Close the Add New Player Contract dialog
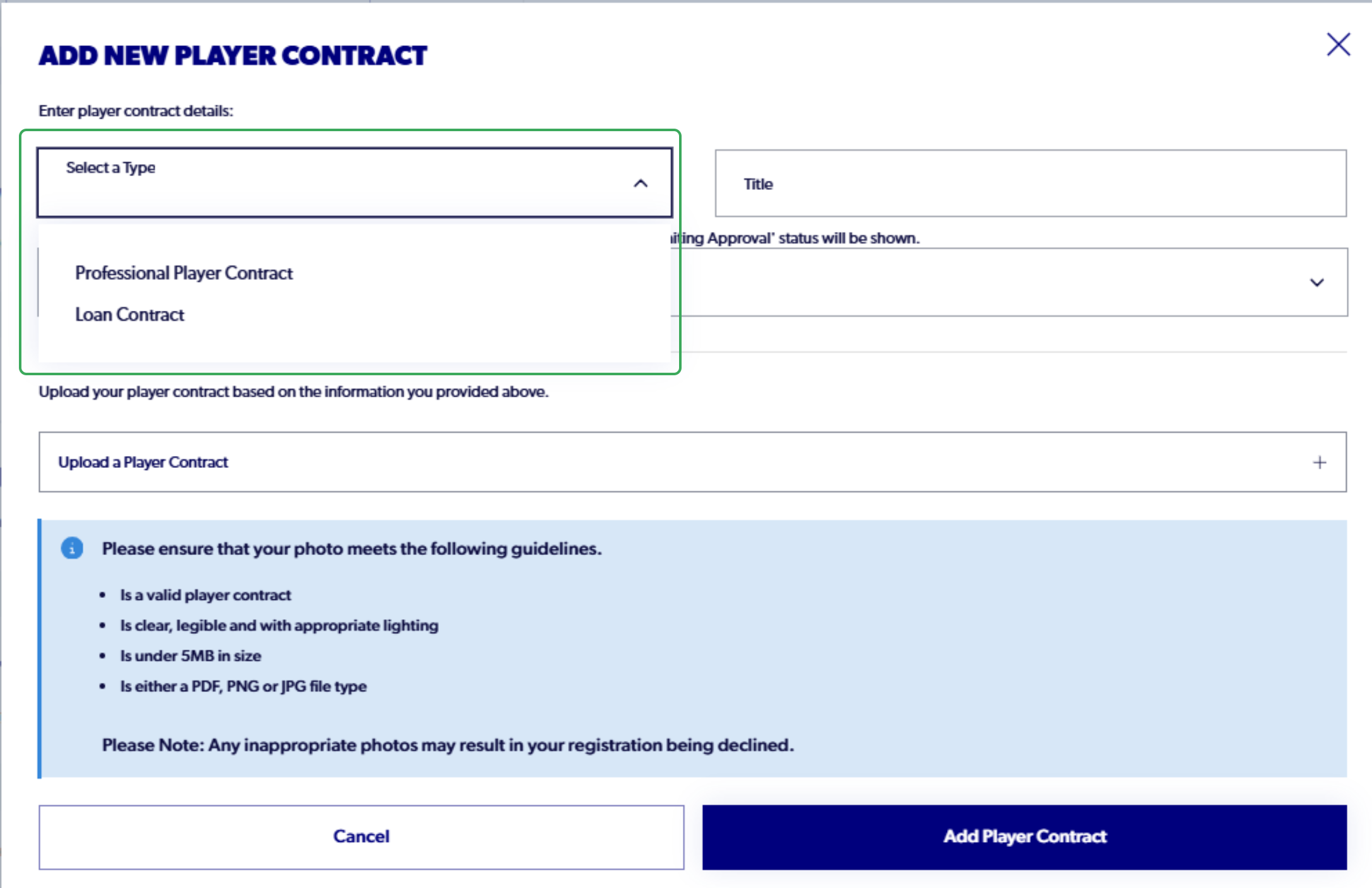 point(1338,45)
